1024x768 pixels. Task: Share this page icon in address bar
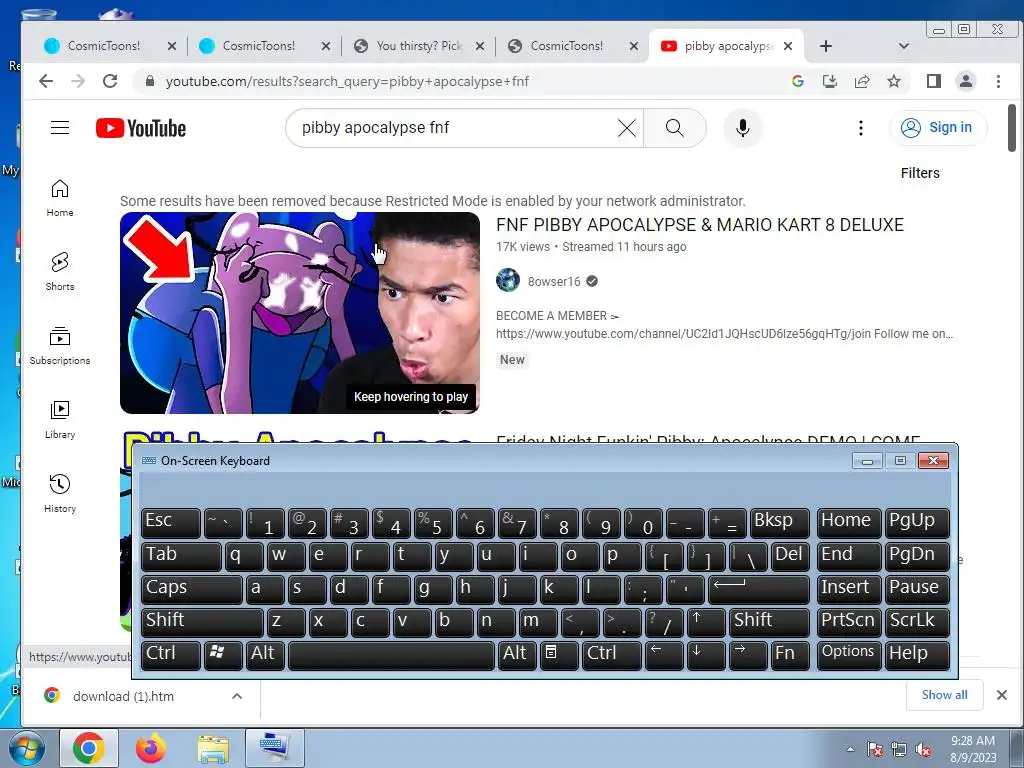point(862,81)
